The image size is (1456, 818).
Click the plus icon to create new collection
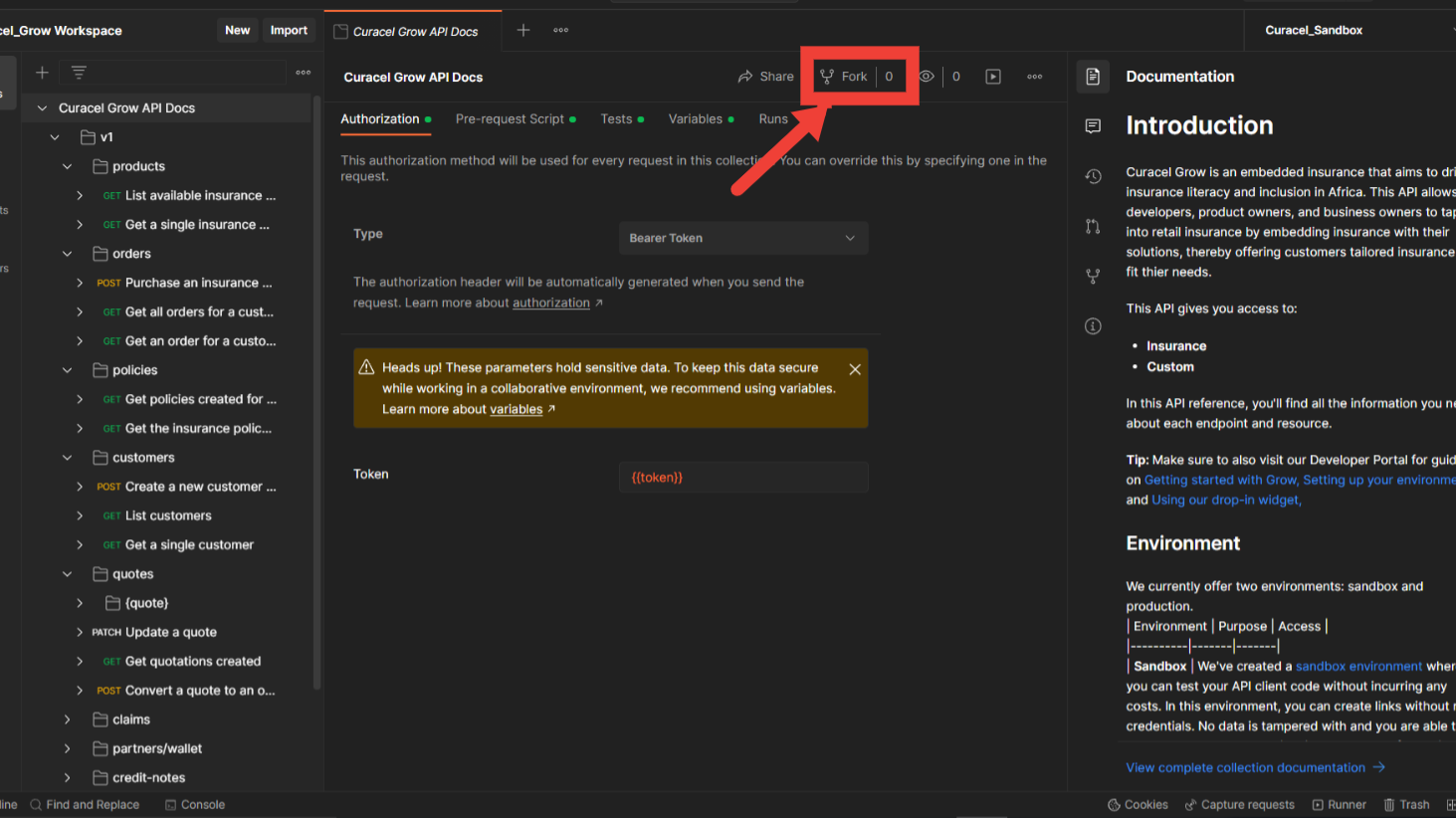point(42,73)
